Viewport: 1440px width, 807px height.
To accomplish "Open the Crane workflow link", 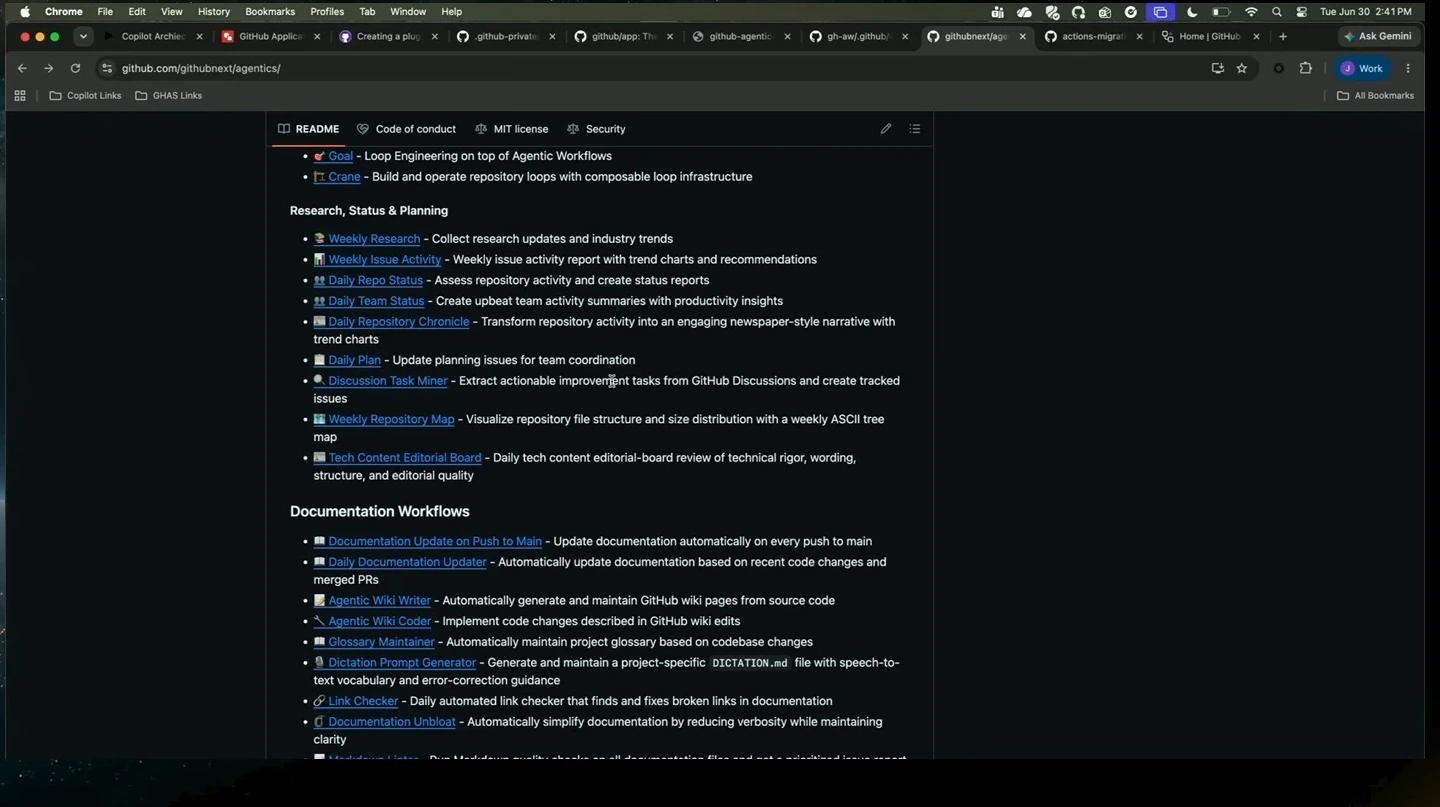I will [x=344, y=177].
